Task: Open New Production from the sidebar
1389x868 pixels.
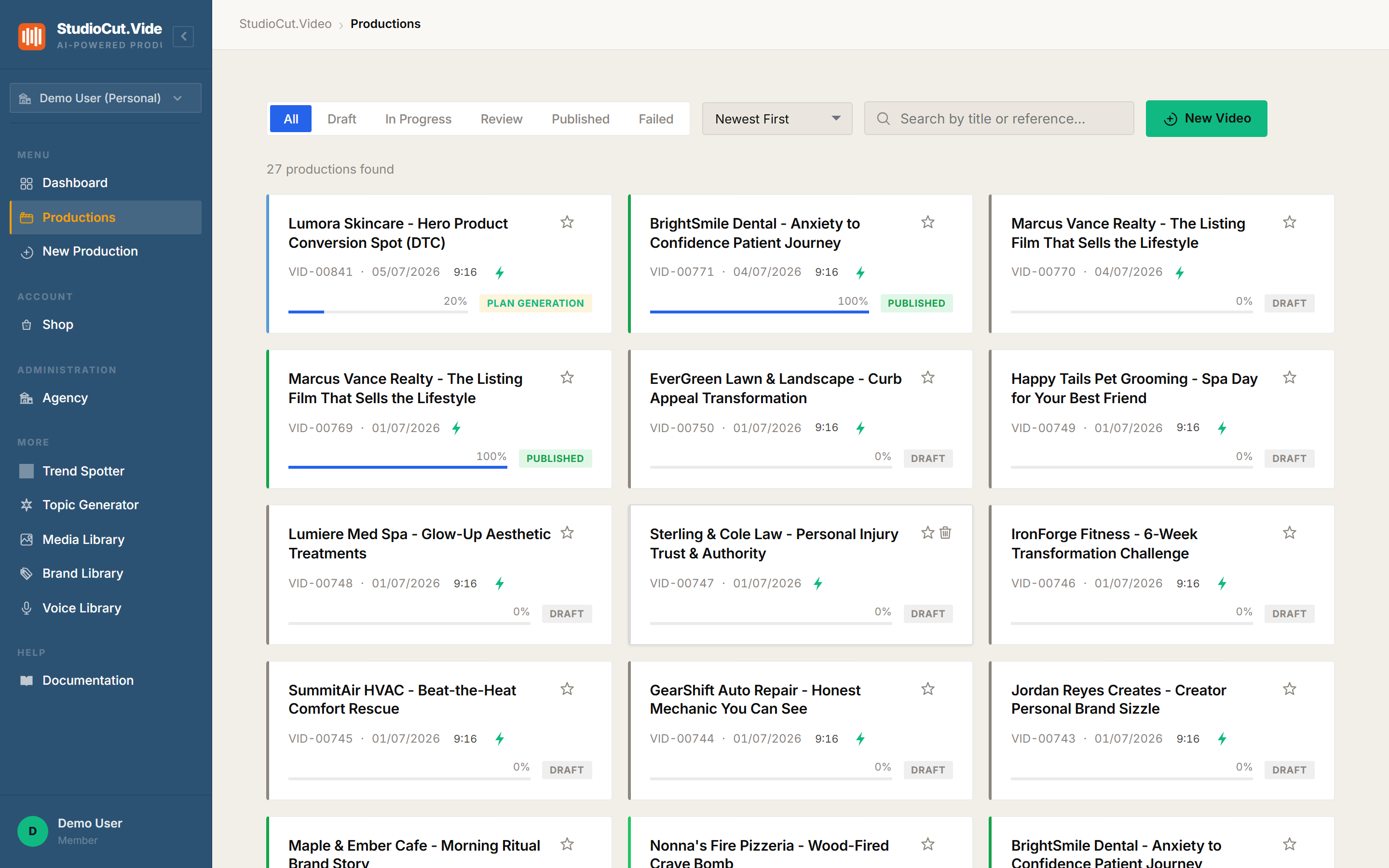Action: tap(106, 251)
